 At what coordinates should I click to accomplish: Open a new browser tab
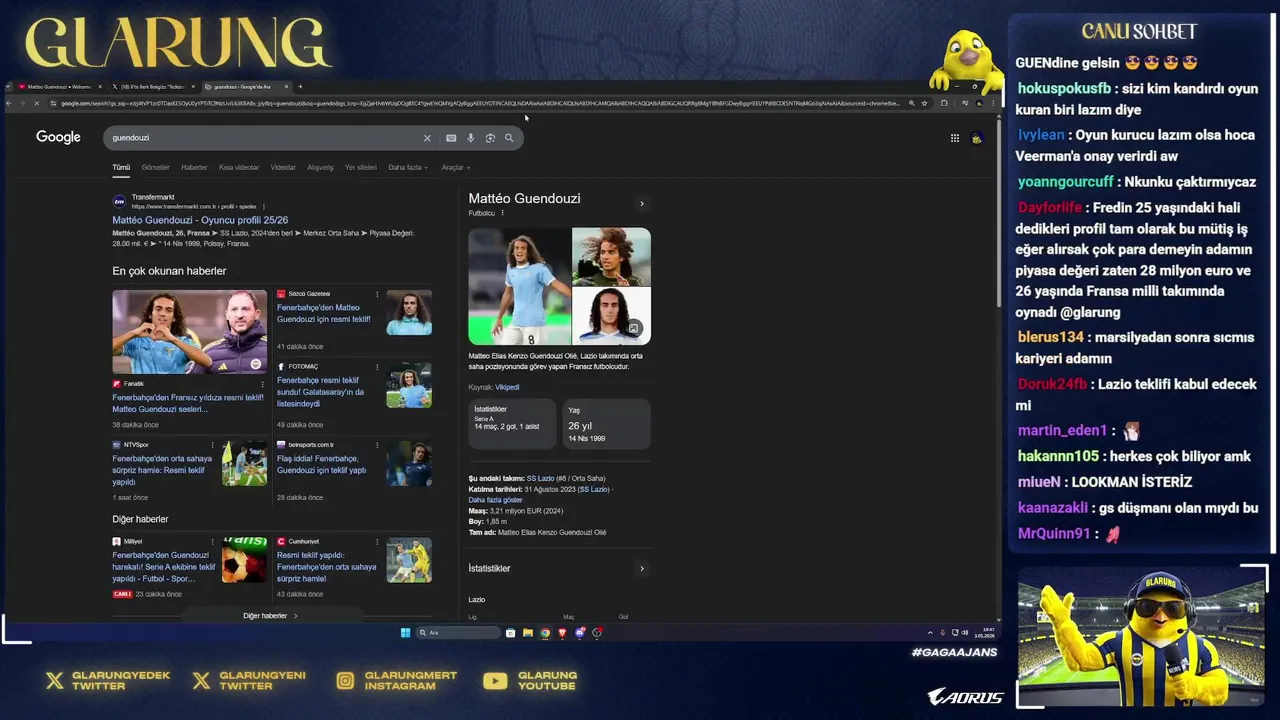coord(300,87)
